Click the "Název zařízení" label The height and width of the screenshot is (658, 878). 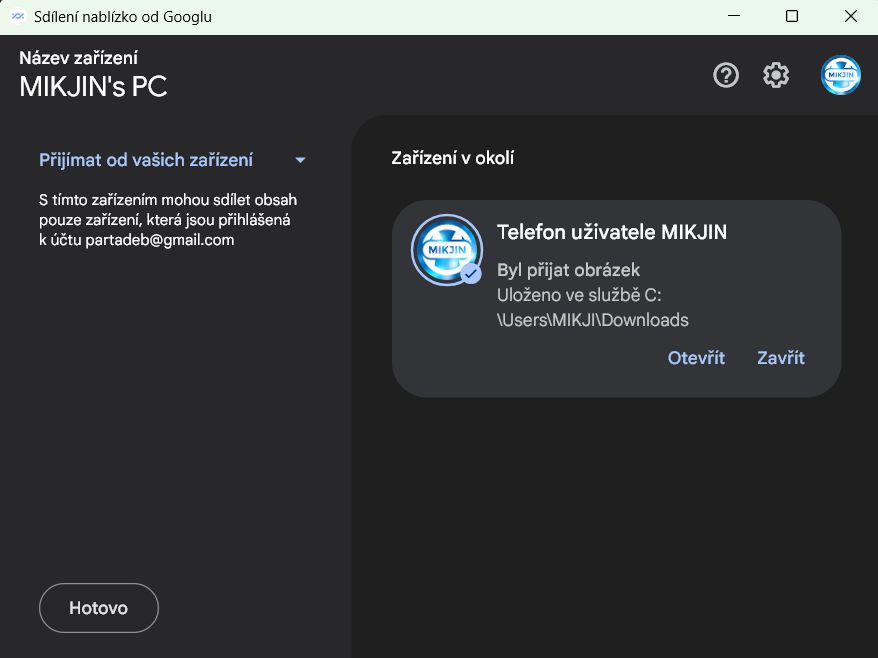pos(78,58)
